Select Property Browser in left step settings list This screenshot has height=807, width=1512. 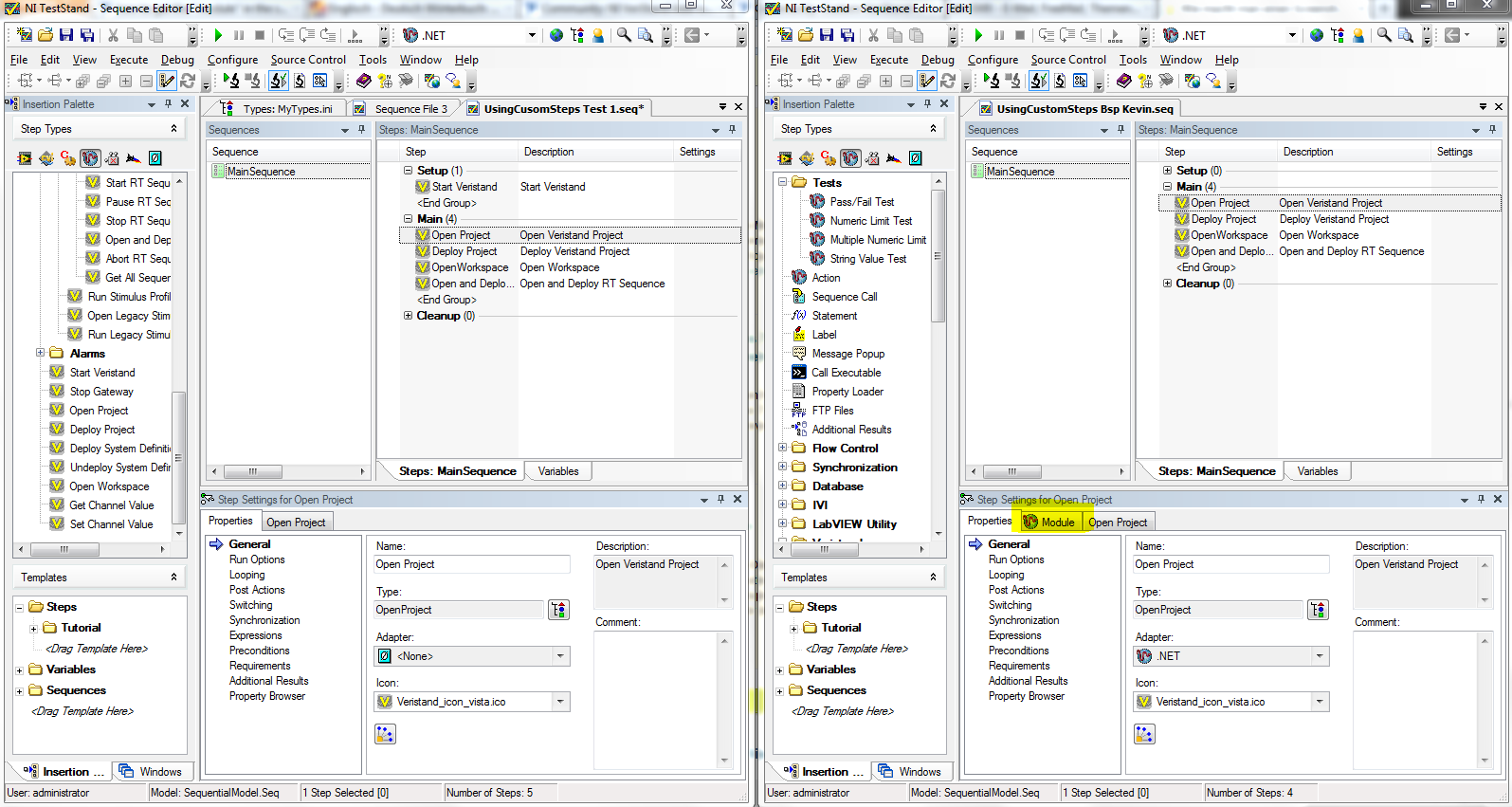(267, 696)
